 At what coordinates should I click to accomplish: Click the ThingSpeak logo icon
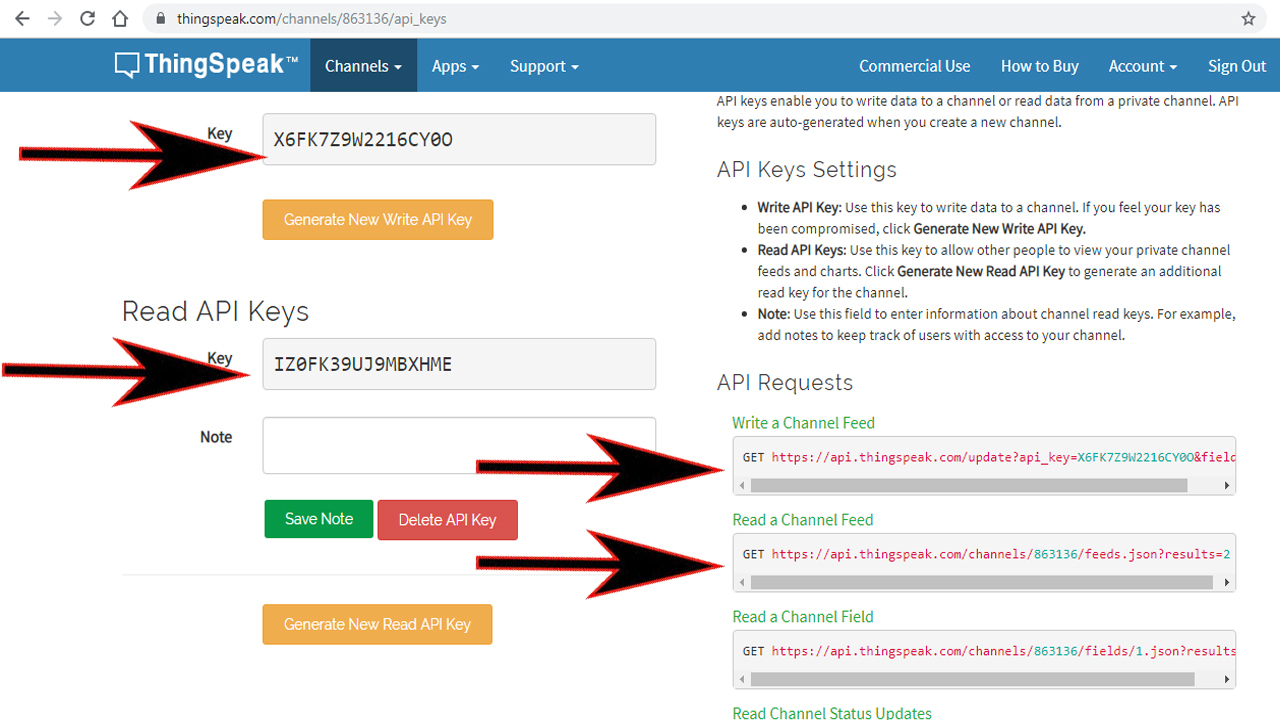click(x=125, y=64)
